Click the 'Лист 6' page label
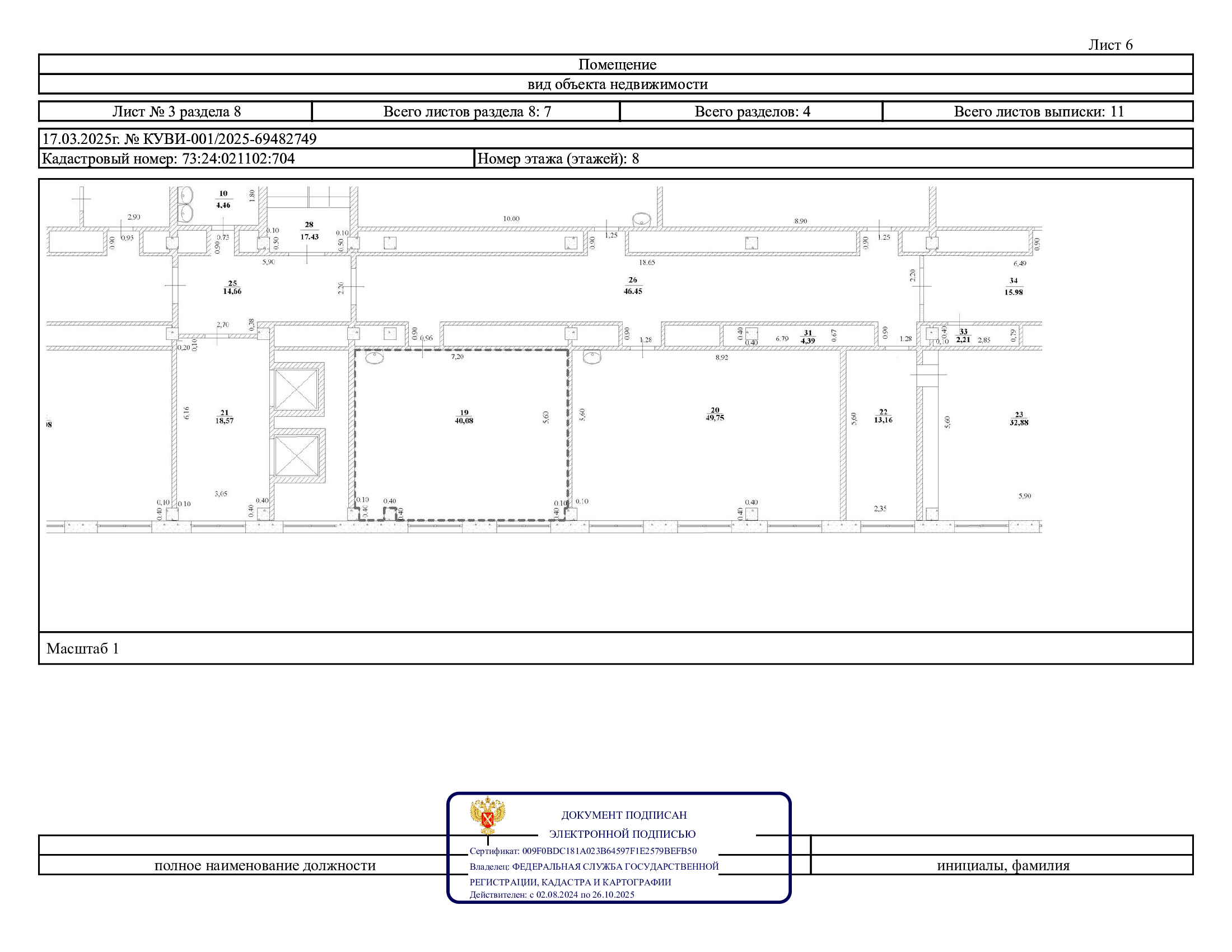 pyautogui.click(x=1109, y=45)
